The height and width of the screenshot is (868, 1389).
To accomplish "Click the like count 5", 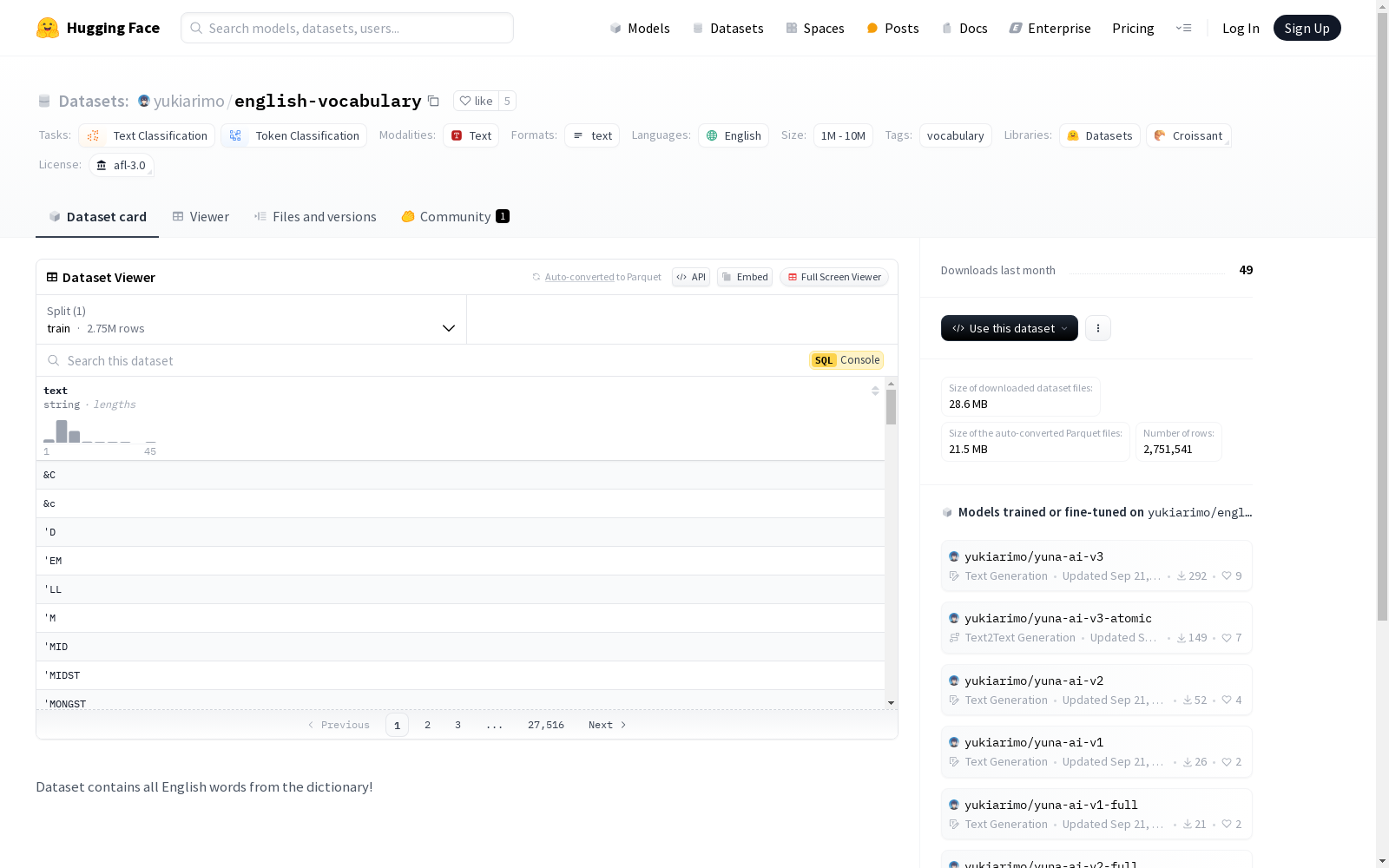I will [507, 101].
